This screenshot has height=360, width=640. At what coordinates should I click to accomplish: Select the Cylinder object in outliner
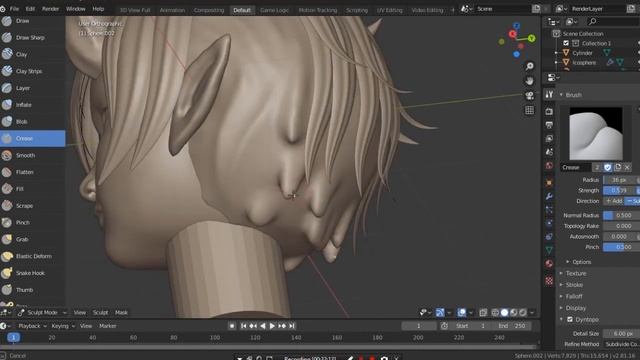pos(582,53)
